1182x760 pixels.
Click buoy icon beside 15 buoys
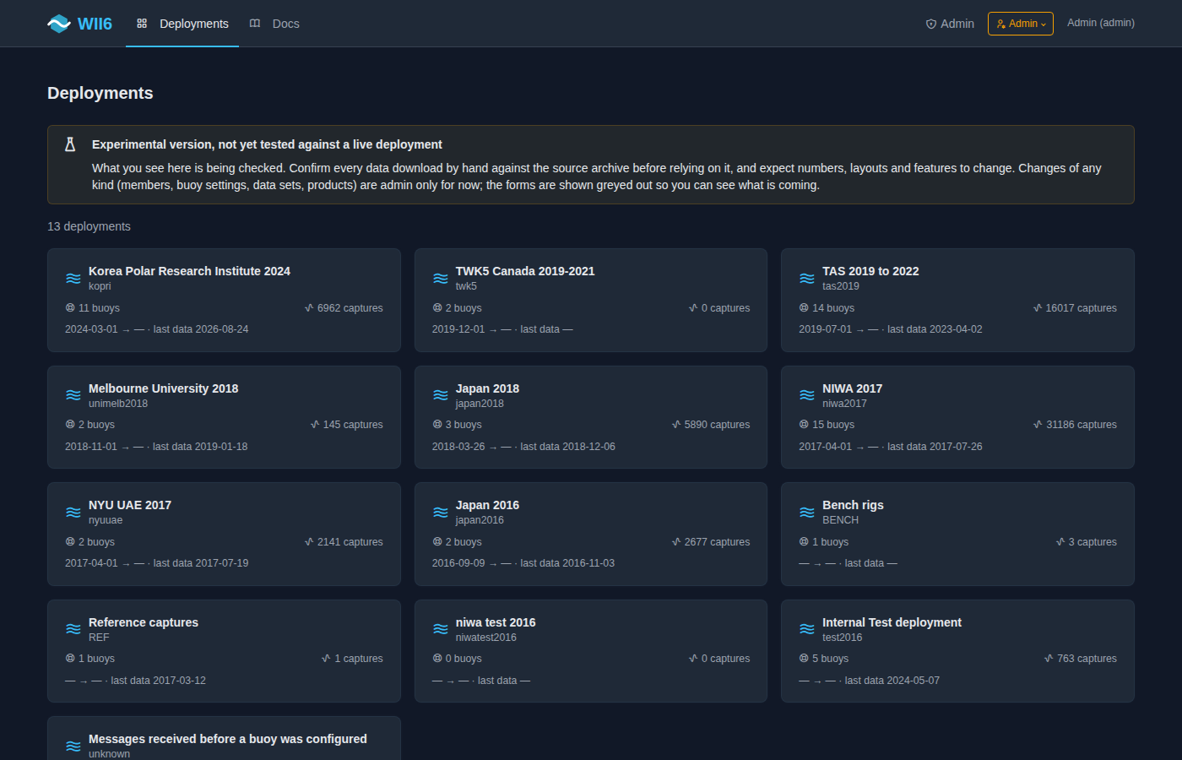point(804,424)
